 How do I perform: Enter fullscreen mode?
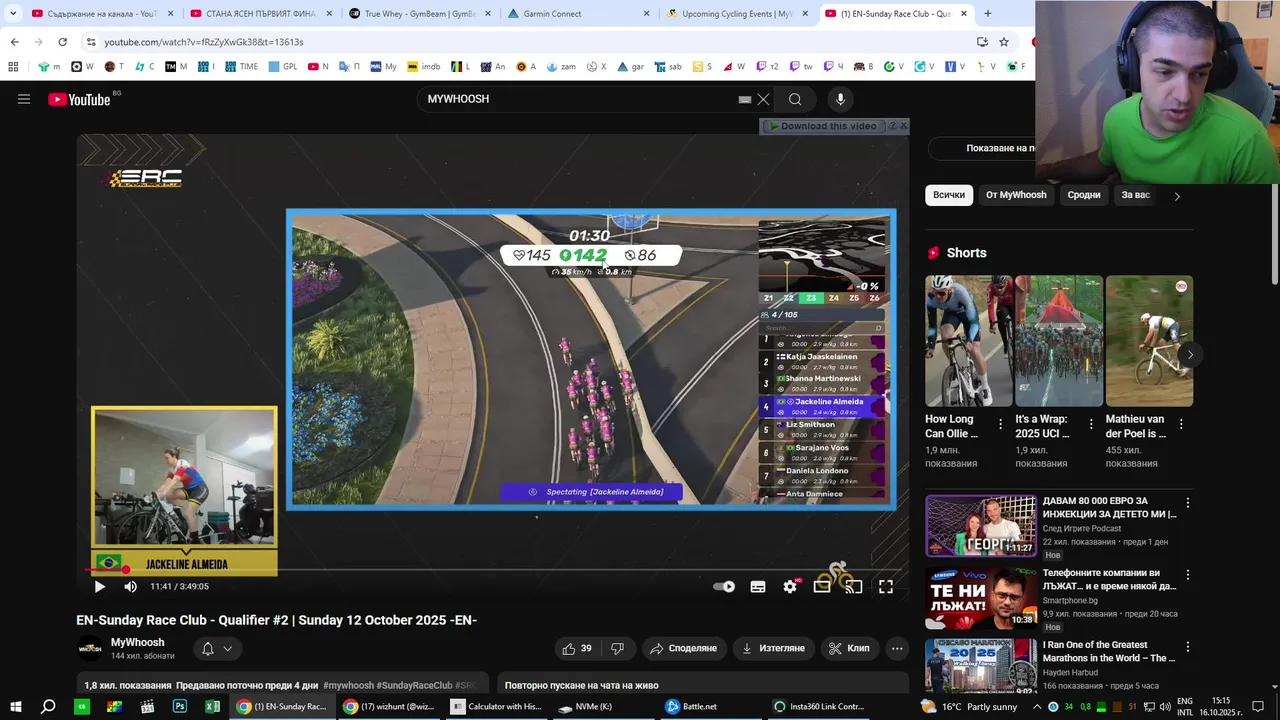pos(886,587)
